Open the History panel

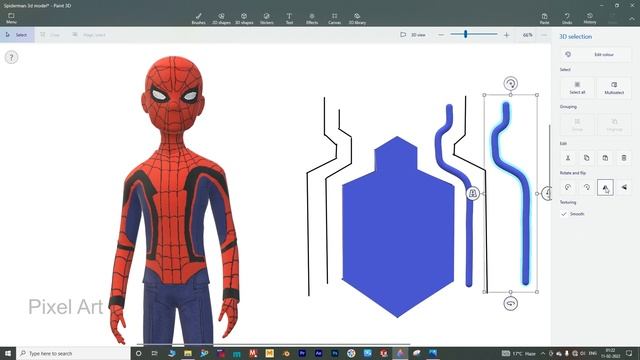coord(590,18)
